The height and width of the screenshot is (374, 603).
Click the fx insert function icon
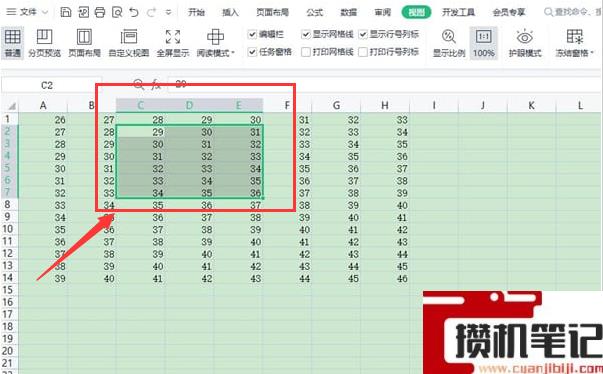pos(155,85)
